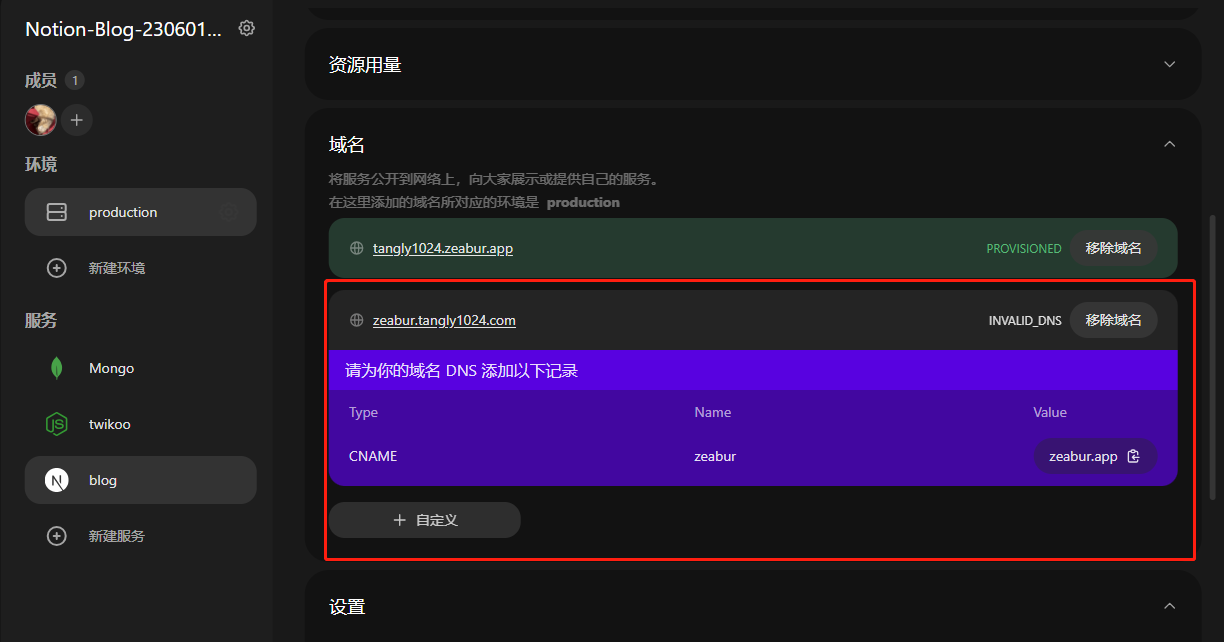This screenshot has width=1224, height=642.
Task: Click the CNAME record type cell
Action: (x=373, y=456)
